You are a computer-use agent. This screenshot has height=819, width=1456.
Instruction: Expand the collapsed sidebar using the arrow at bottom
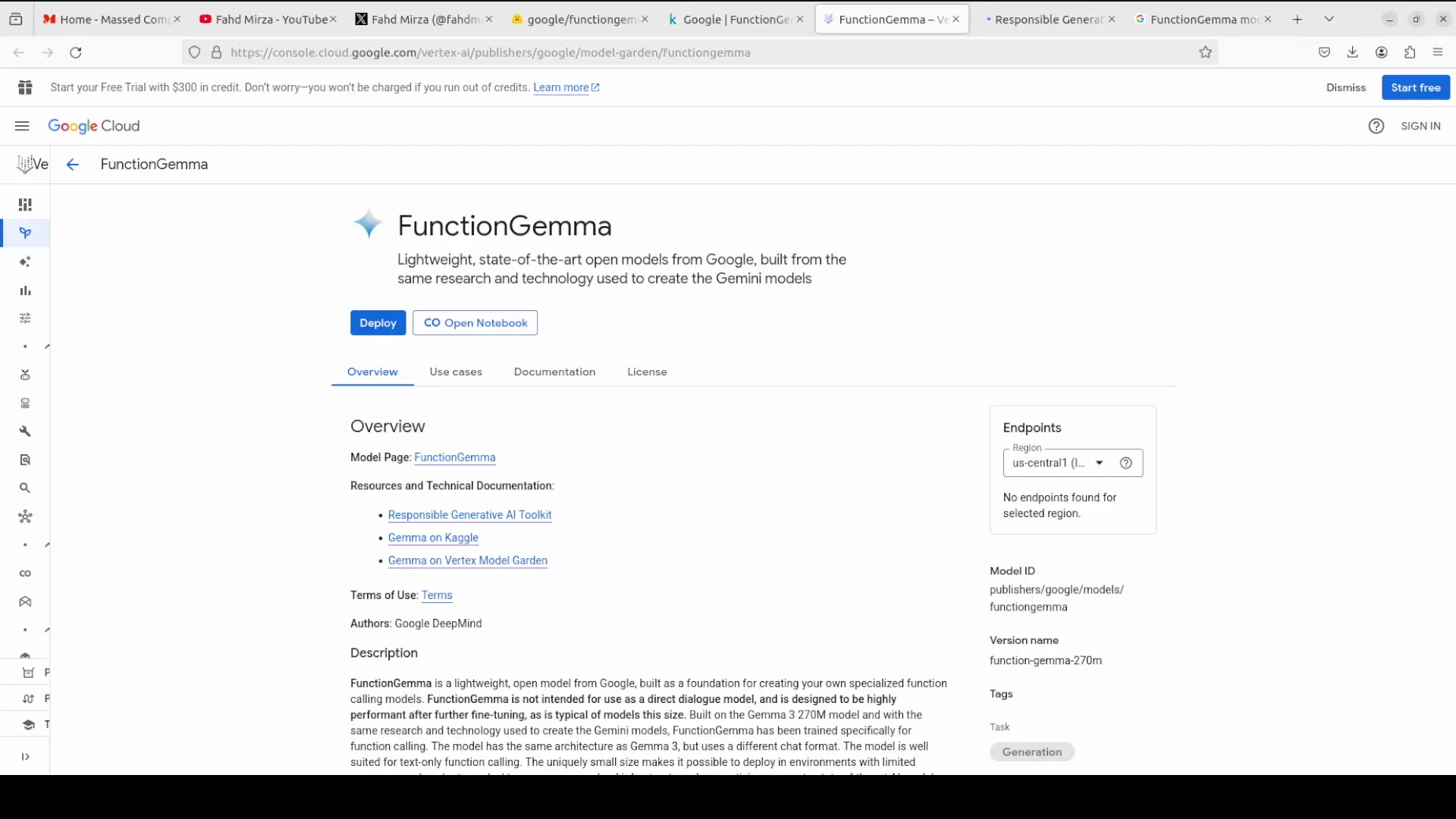pos(25,756)
